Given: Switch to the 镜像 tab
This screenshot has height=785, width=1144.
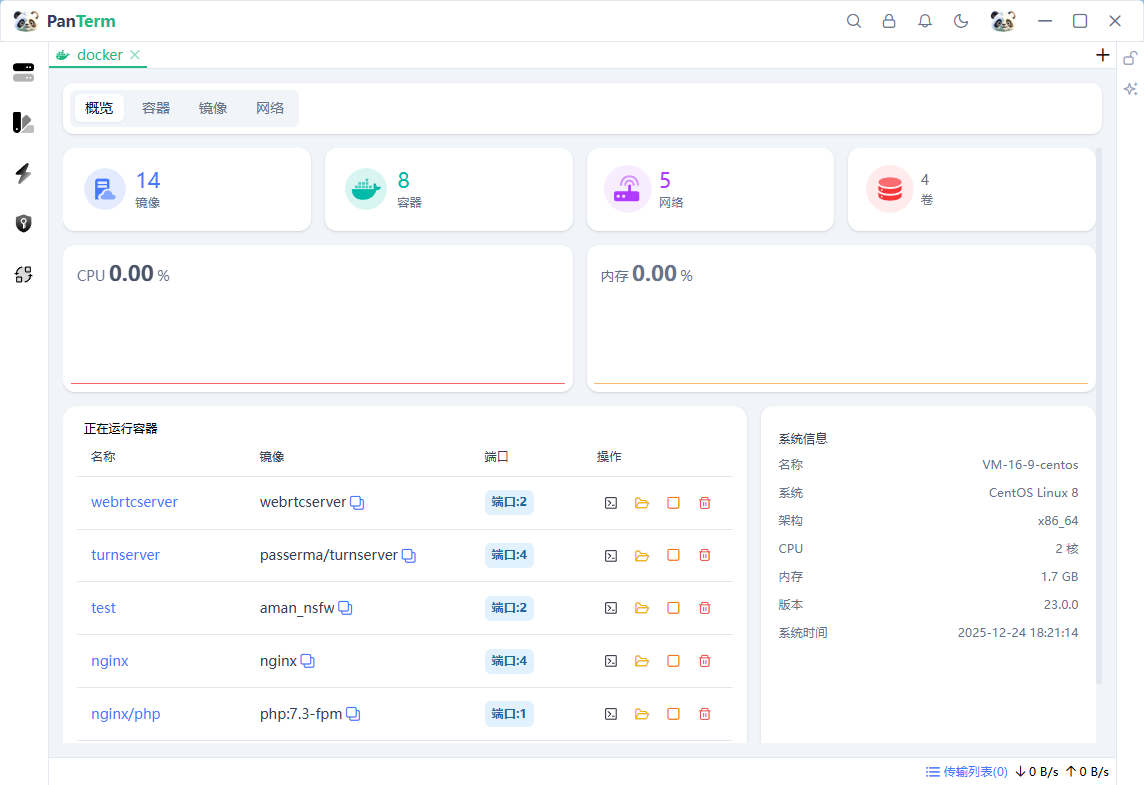Looking at the screenshot, I should click(x=213, y=108).
